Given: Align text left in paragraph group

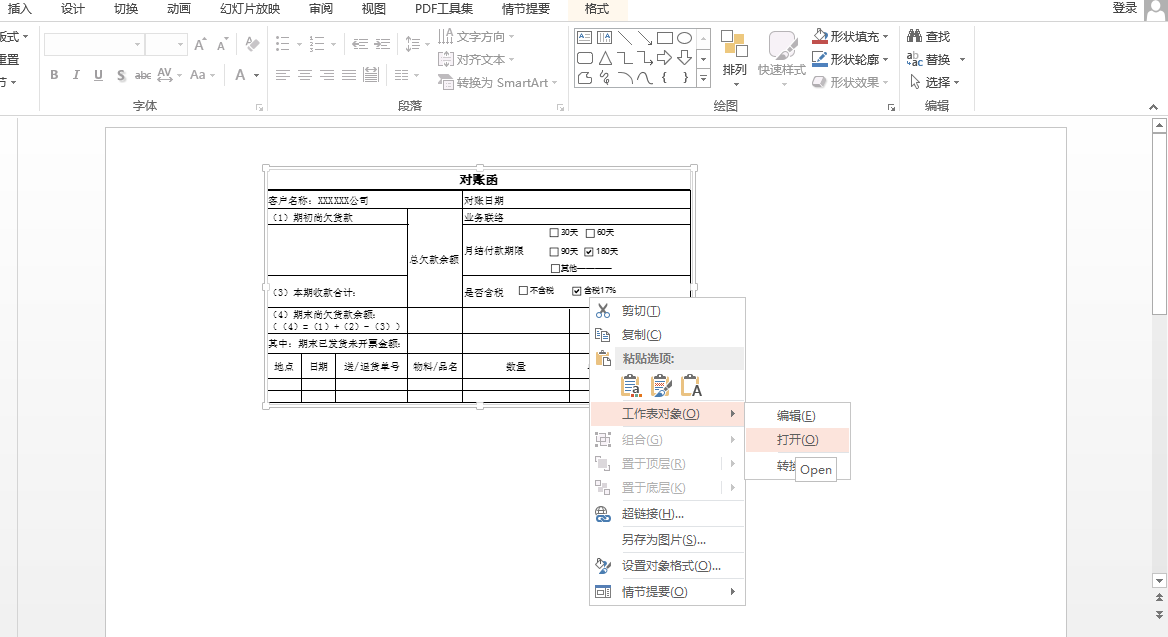Looking at the screenshot, I should (x=282, y=75).
